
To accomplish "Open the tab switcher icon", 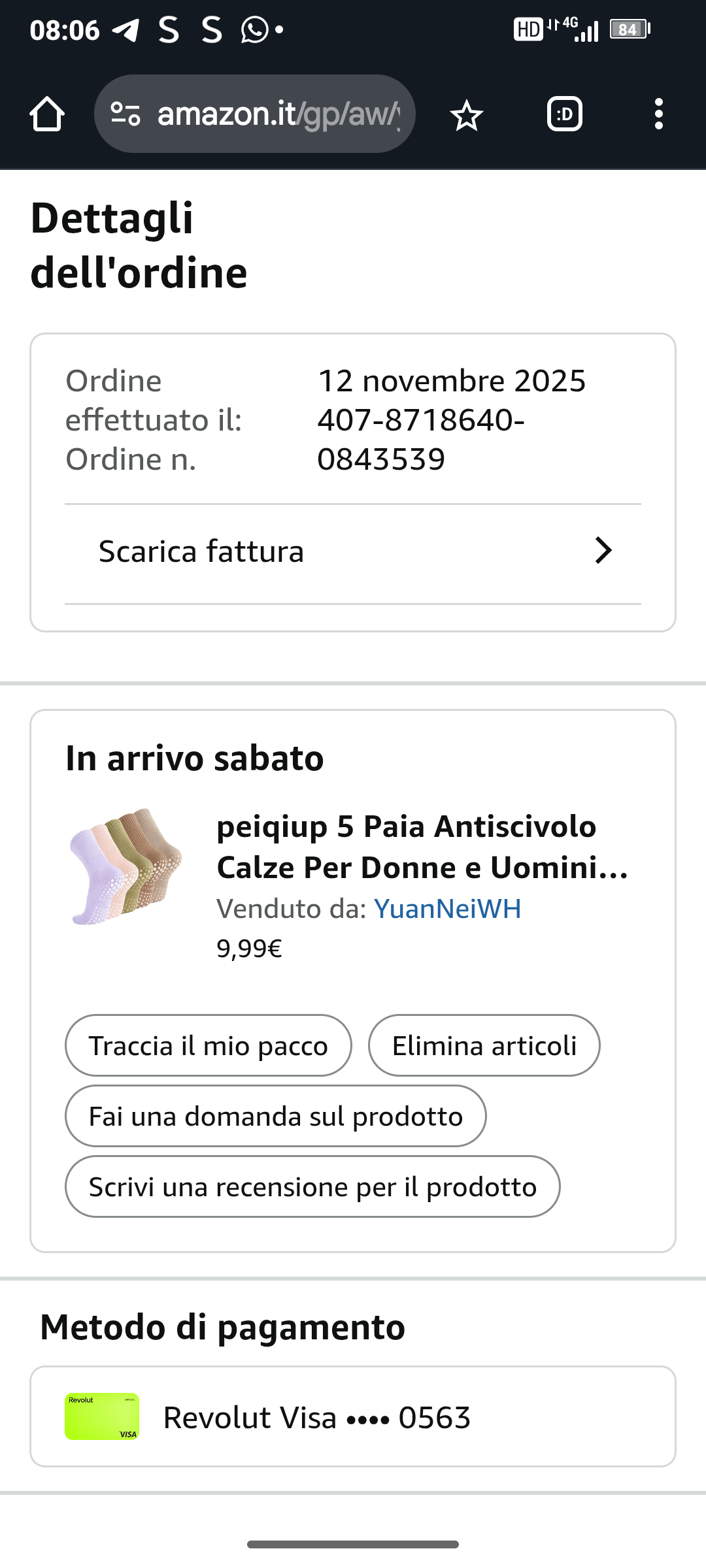I will pyautogui.click(x=565, y=114).
